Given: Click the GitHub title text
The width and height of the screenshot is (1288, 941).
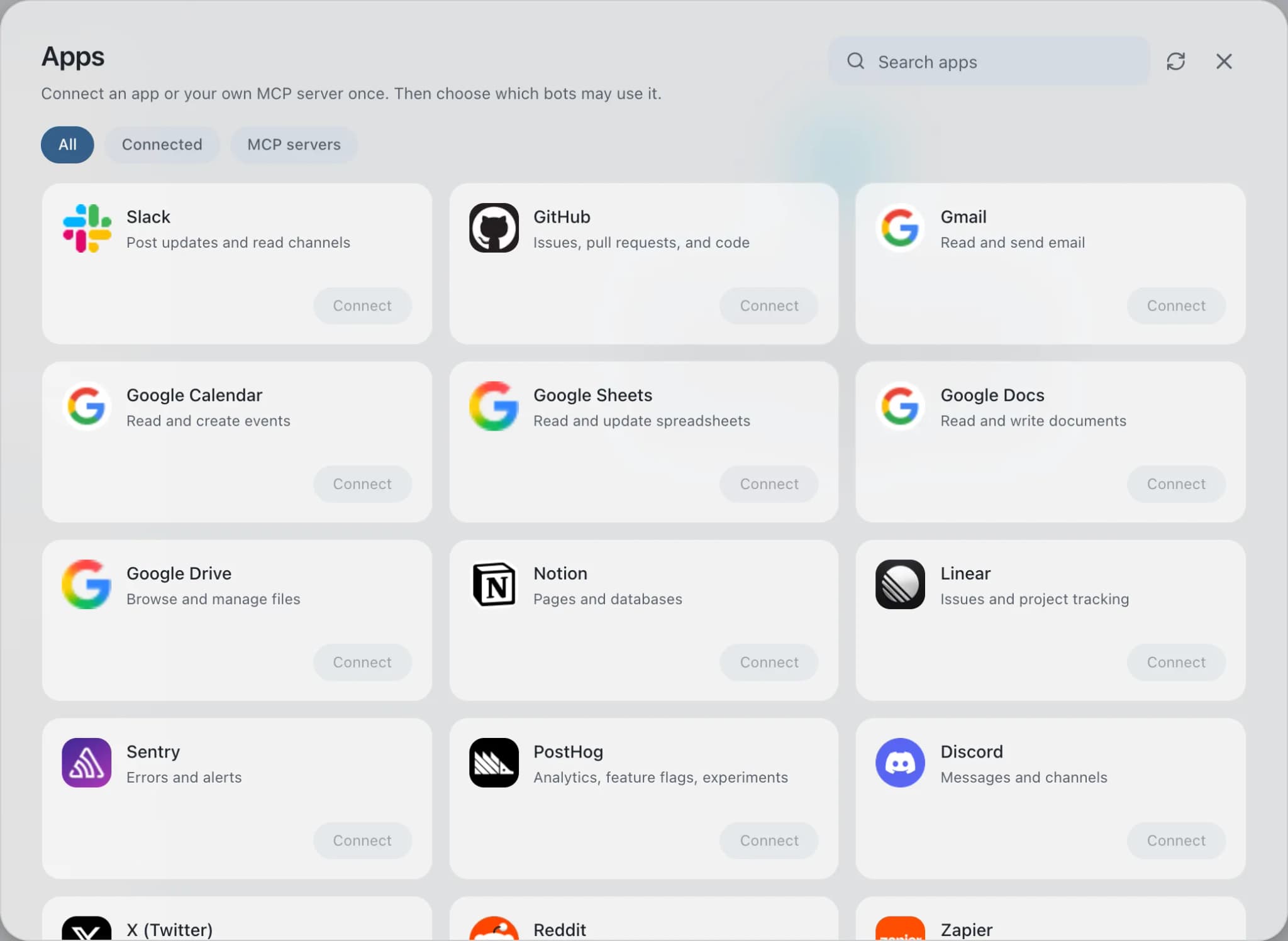Looking at the screenshot, I should [562, 217].
